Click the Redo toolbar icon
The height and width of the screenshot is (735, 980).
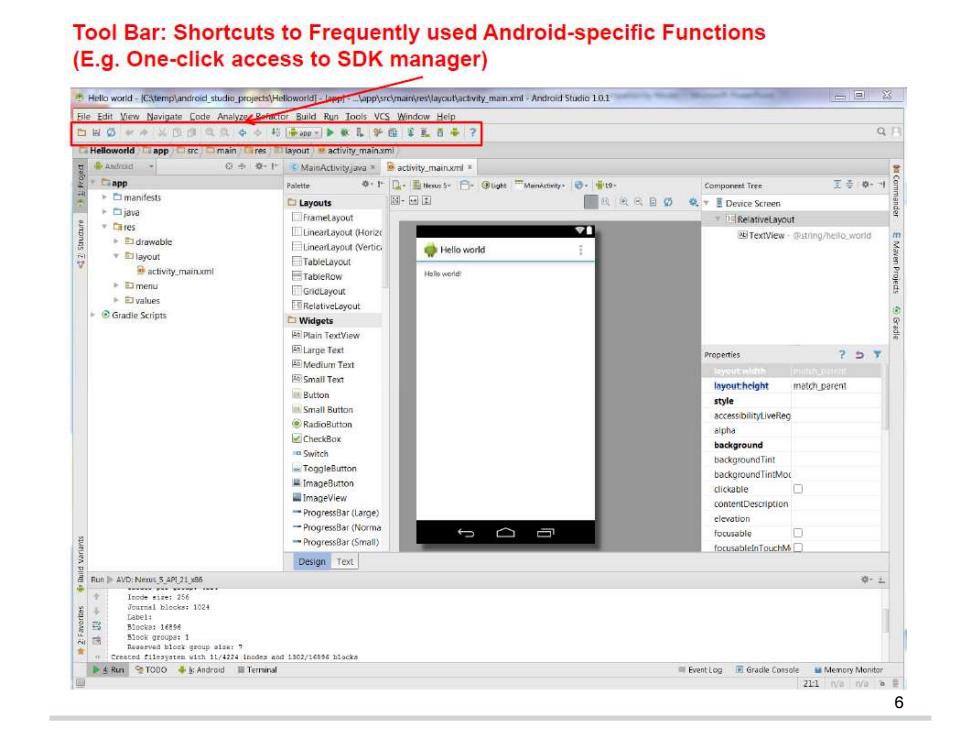click(144, 132)
